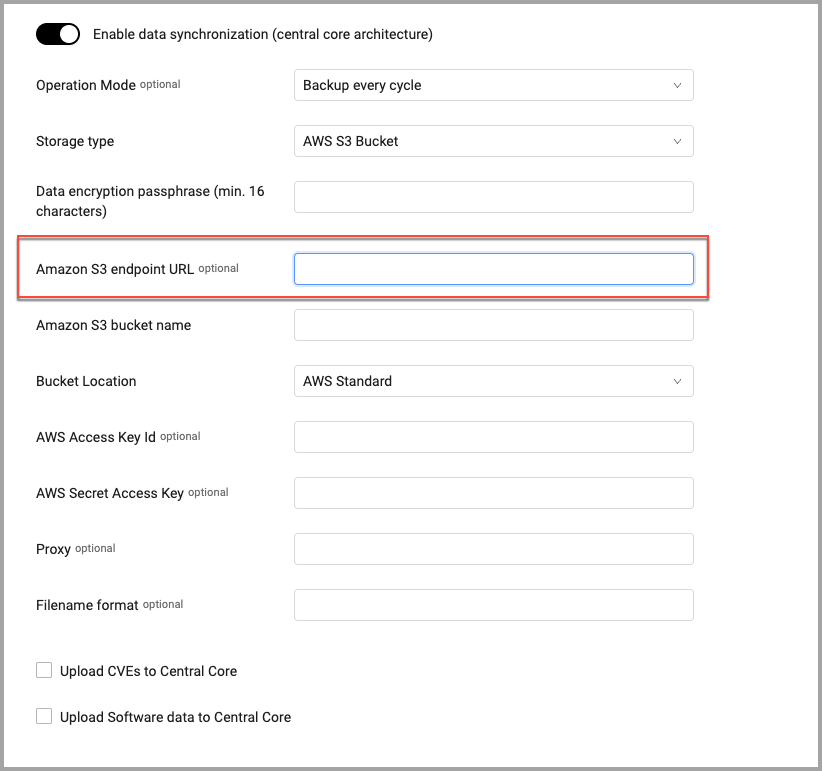Select the Amazon S3 bucket name field
822x771 pixels.
[x=493, y=325]
